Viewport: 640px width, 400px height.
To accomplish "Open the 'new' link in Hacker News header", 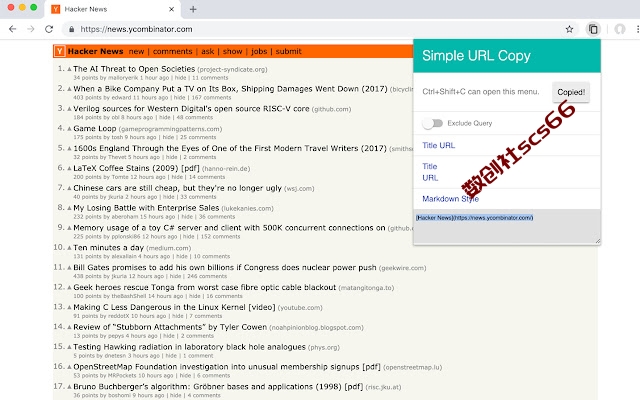I will 136,51.
